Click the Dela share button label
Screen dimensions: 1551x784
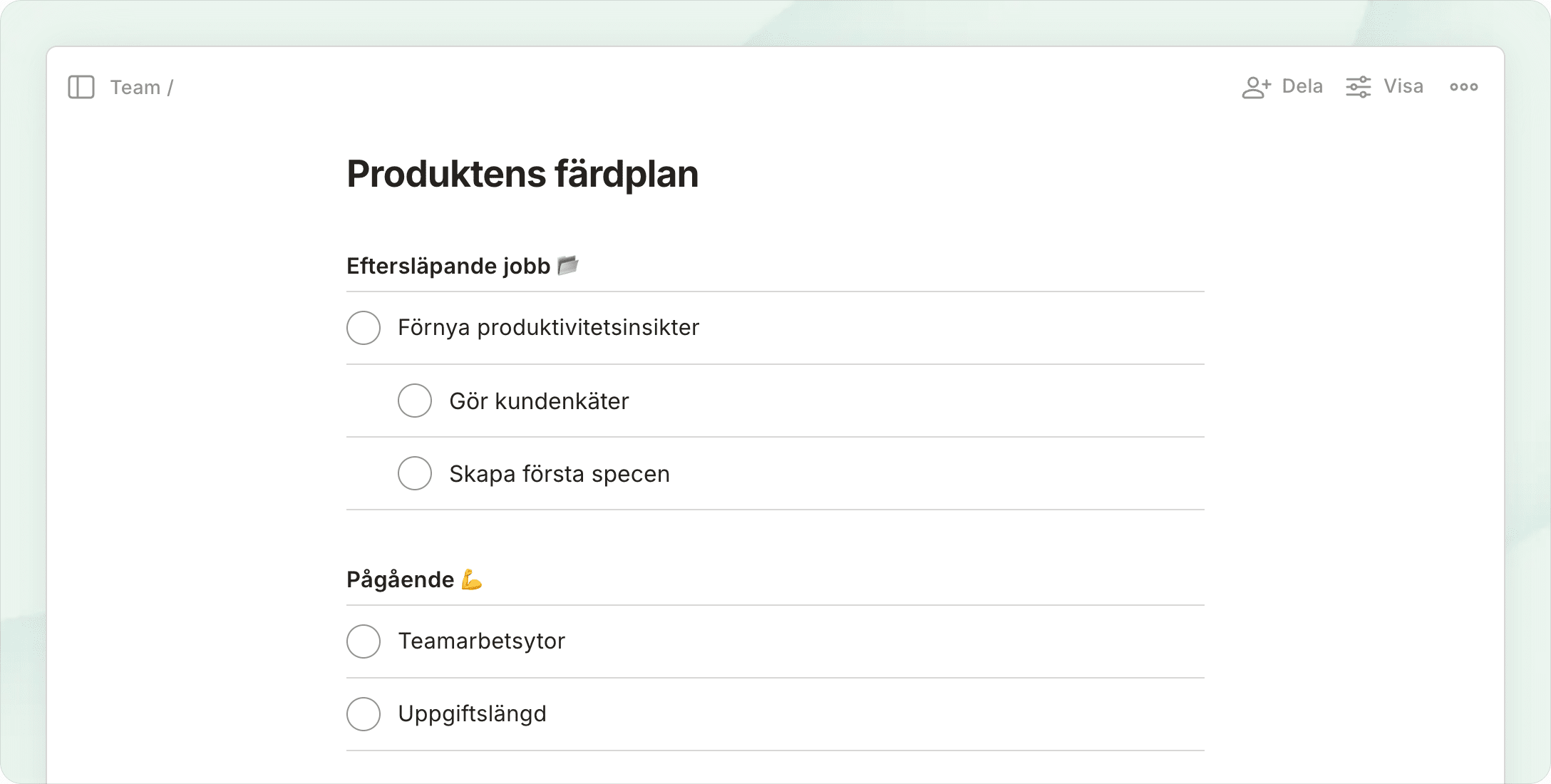click(1302, 86)
